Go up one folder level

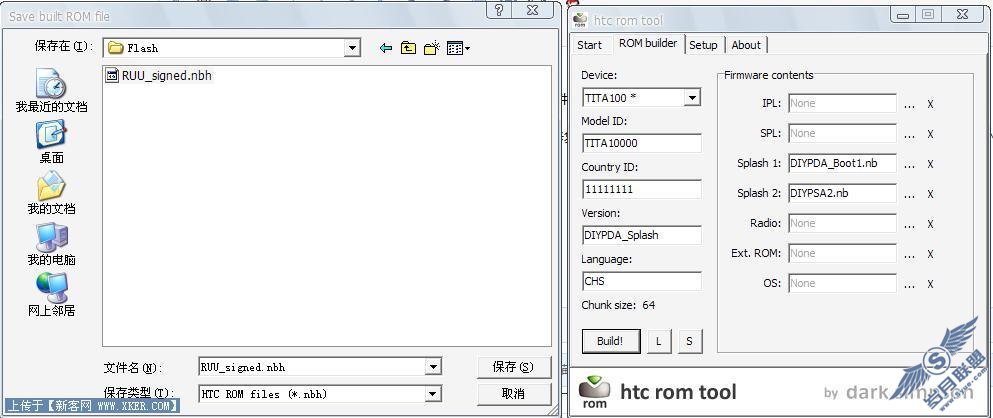pyautogui.click(x=408, y=48)
